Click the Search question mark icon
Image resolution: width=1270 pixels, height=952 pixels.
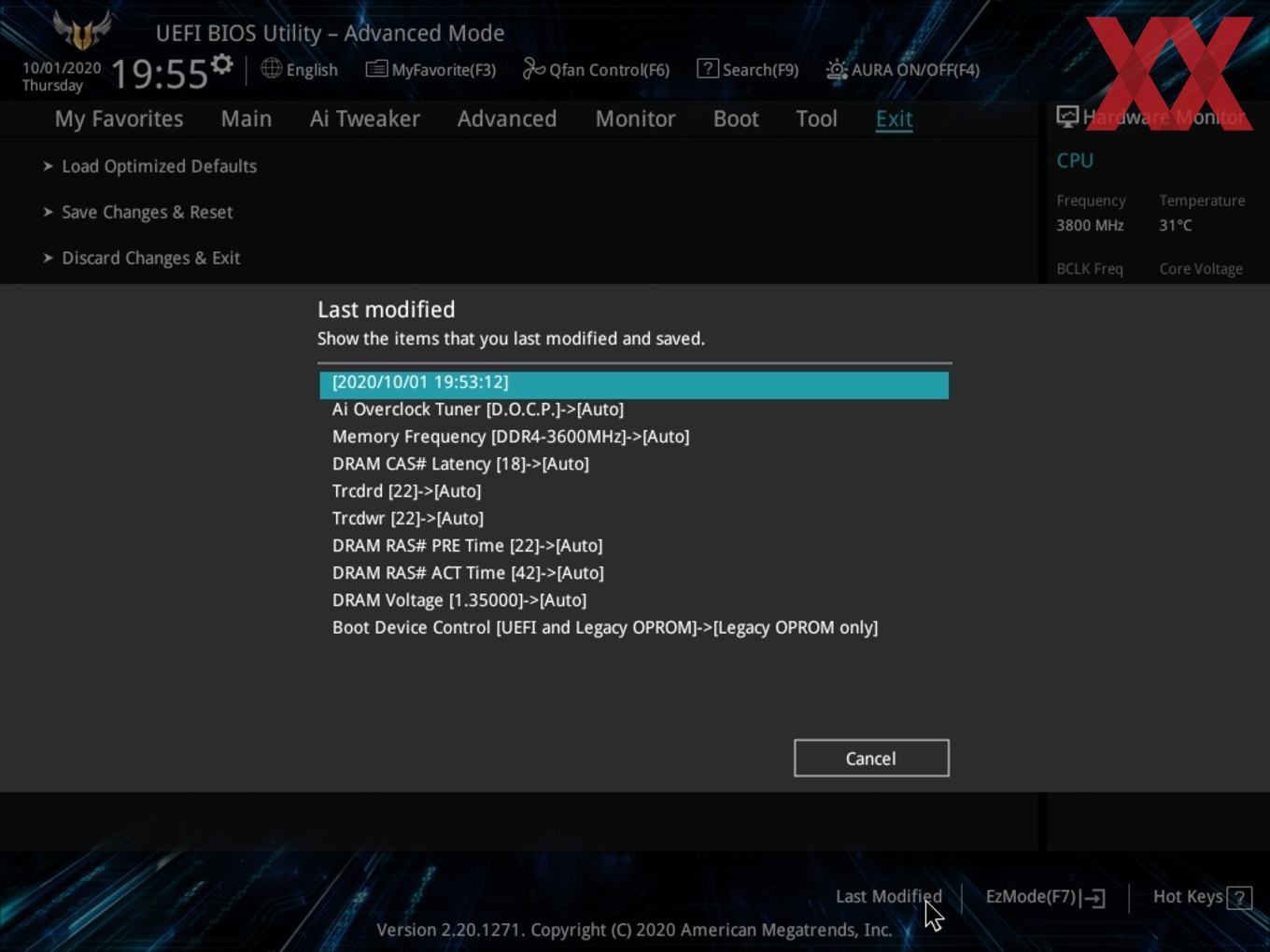pyautogui.click(x=708, y=68)
